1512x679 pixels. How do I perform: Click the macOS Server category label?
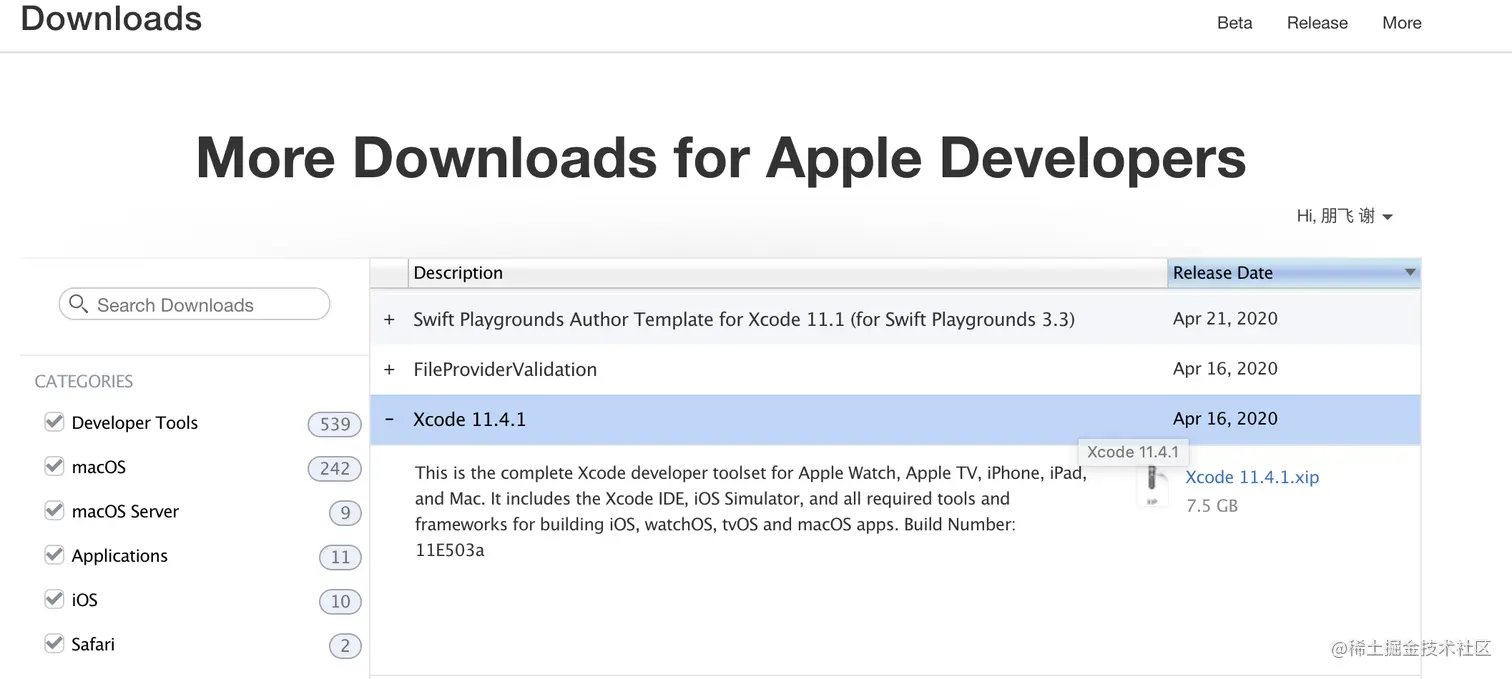125,511
